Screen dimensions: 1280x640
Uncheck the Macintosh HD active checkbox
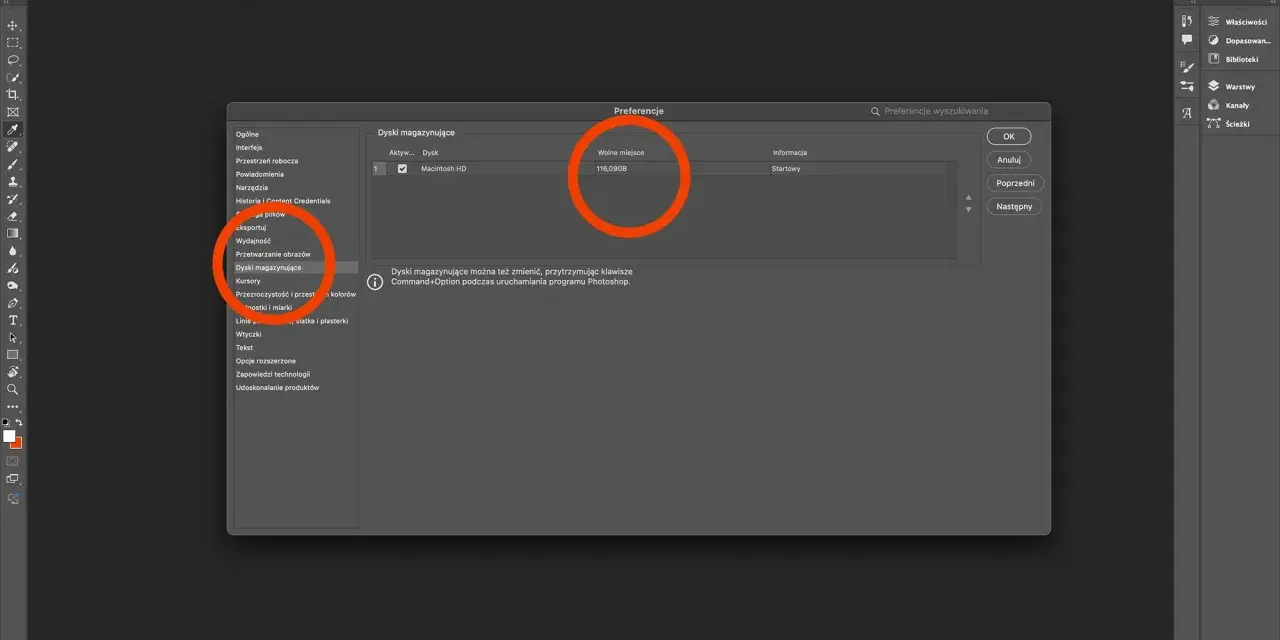[402, 169]
